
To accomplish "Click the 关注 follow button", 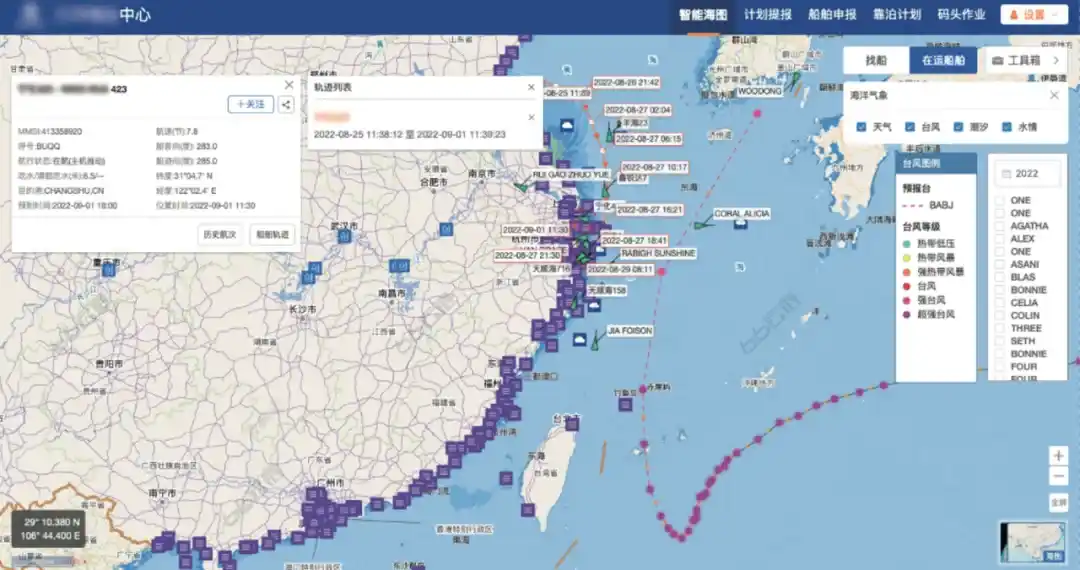I will coord(251,104).
